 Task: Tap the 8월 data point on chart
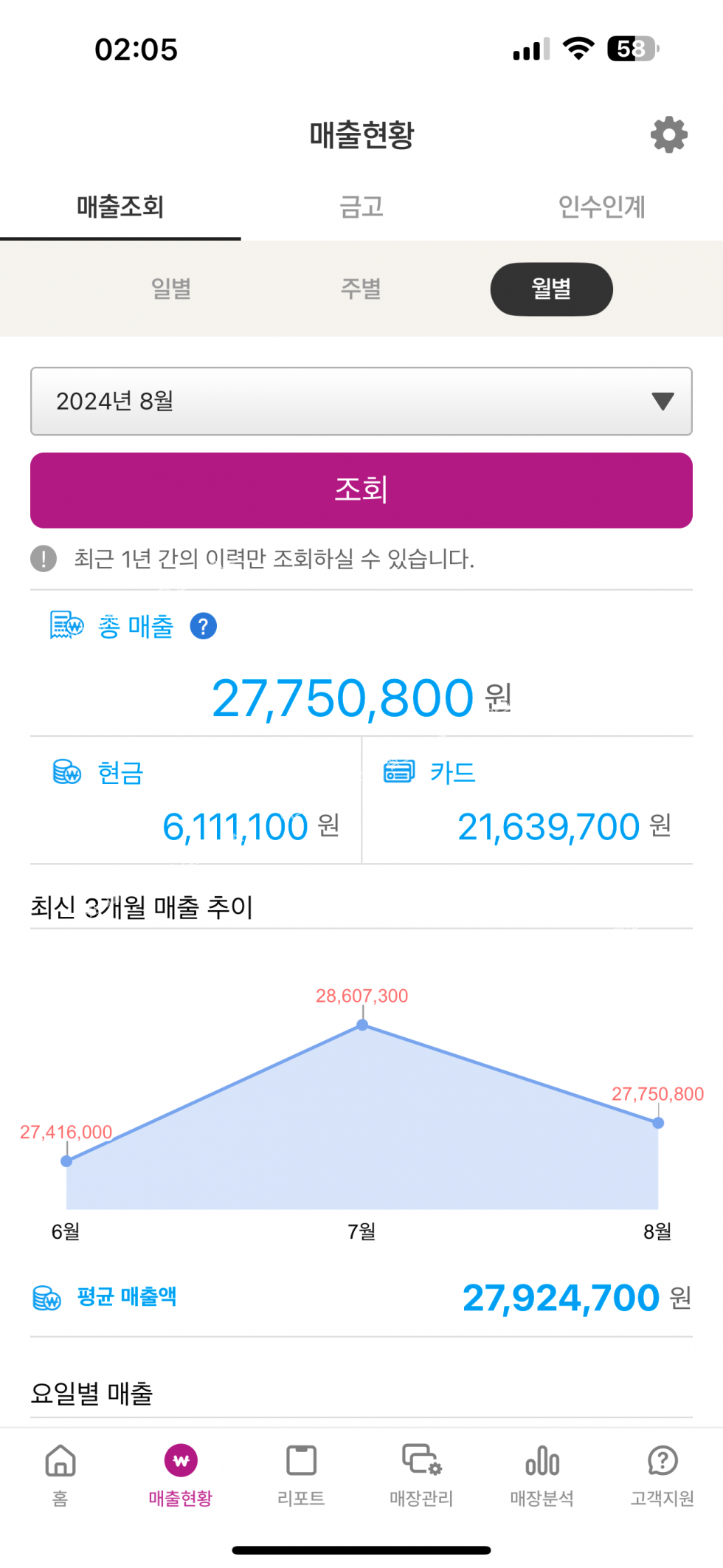point(658,1123)
